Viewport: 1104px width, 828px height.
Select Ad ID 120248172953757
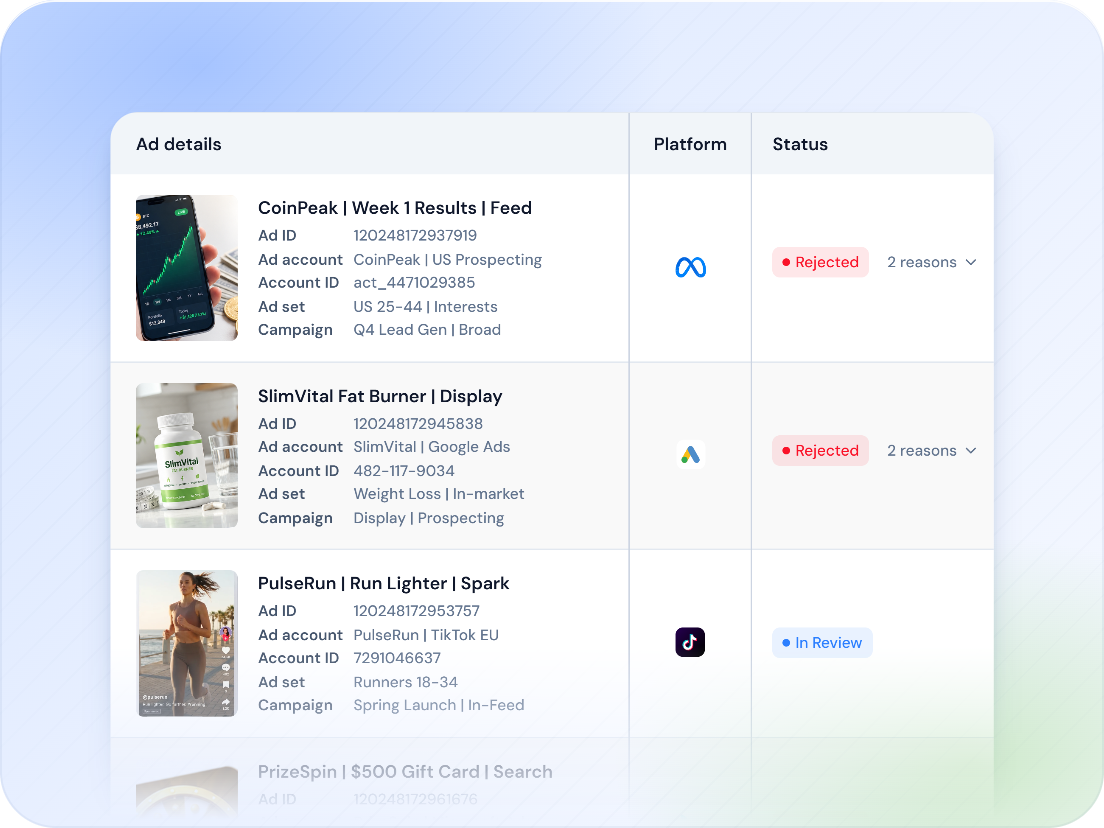[416, 610]
